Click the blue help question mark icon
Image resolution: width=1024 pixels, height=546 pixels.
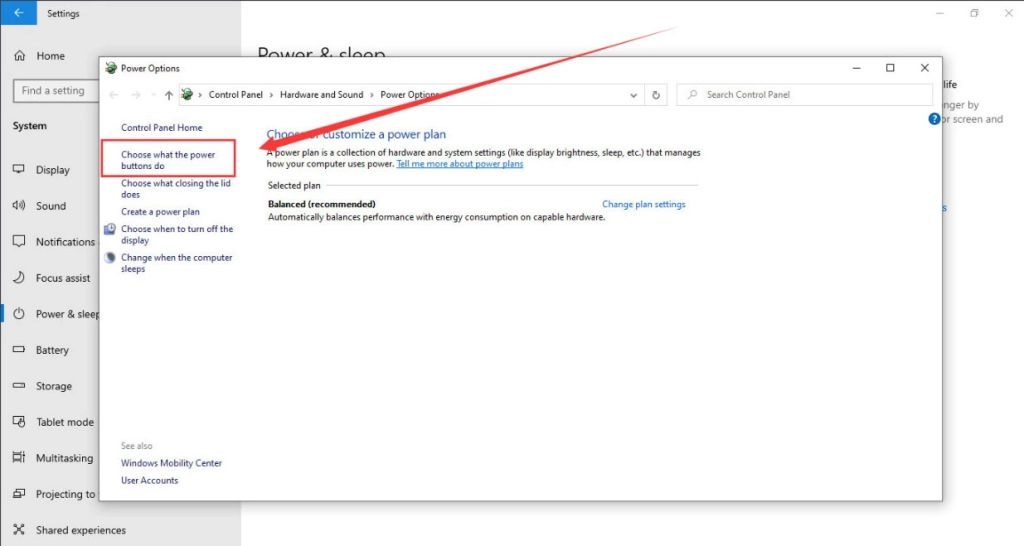point(934,119)
